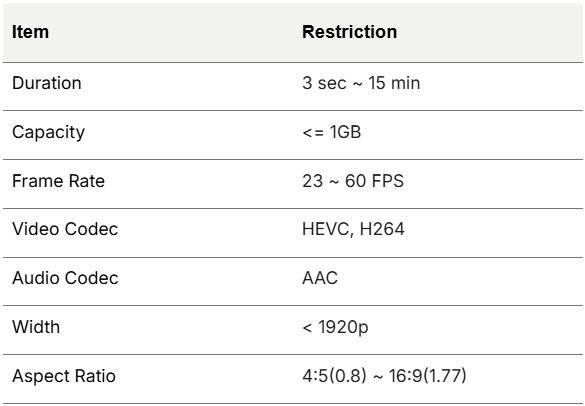Select the Audio Codec label
Image resolution: width=585 pixels, height=406 pixels.
65,278
